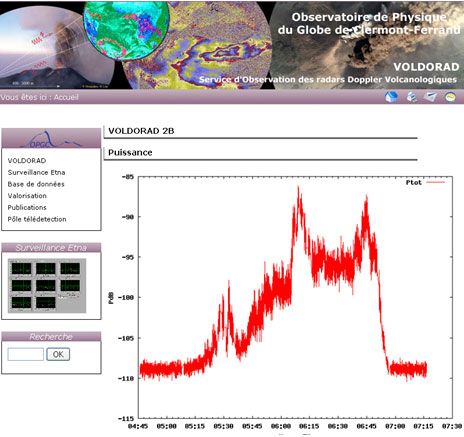Open the Publications menu item
This screenshot has width=464, height=437.
(x=27, y=207)
